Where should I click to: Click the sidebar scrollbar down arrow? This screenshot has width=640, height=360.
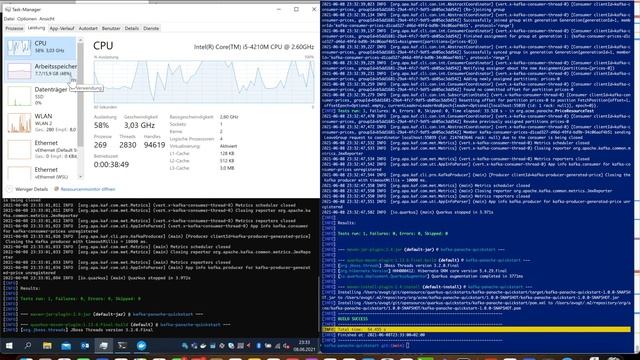(x=80, y=177)
